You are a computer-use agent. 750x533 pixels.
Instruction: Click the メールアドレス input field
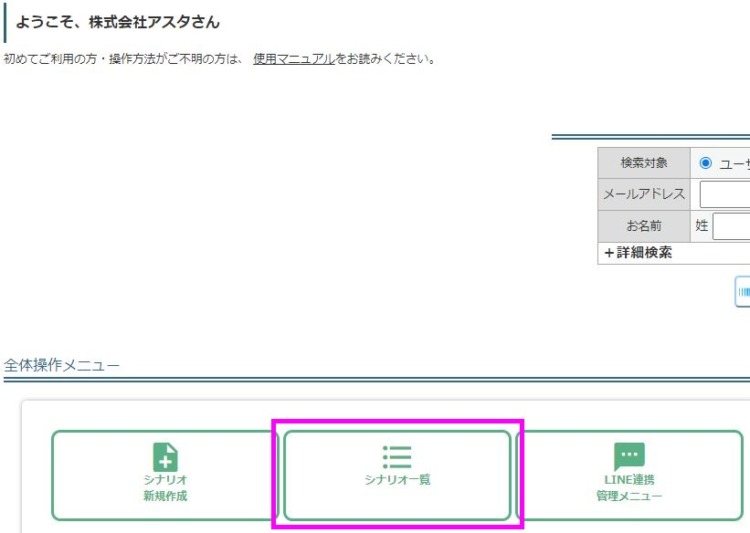(x=725, y=194)
